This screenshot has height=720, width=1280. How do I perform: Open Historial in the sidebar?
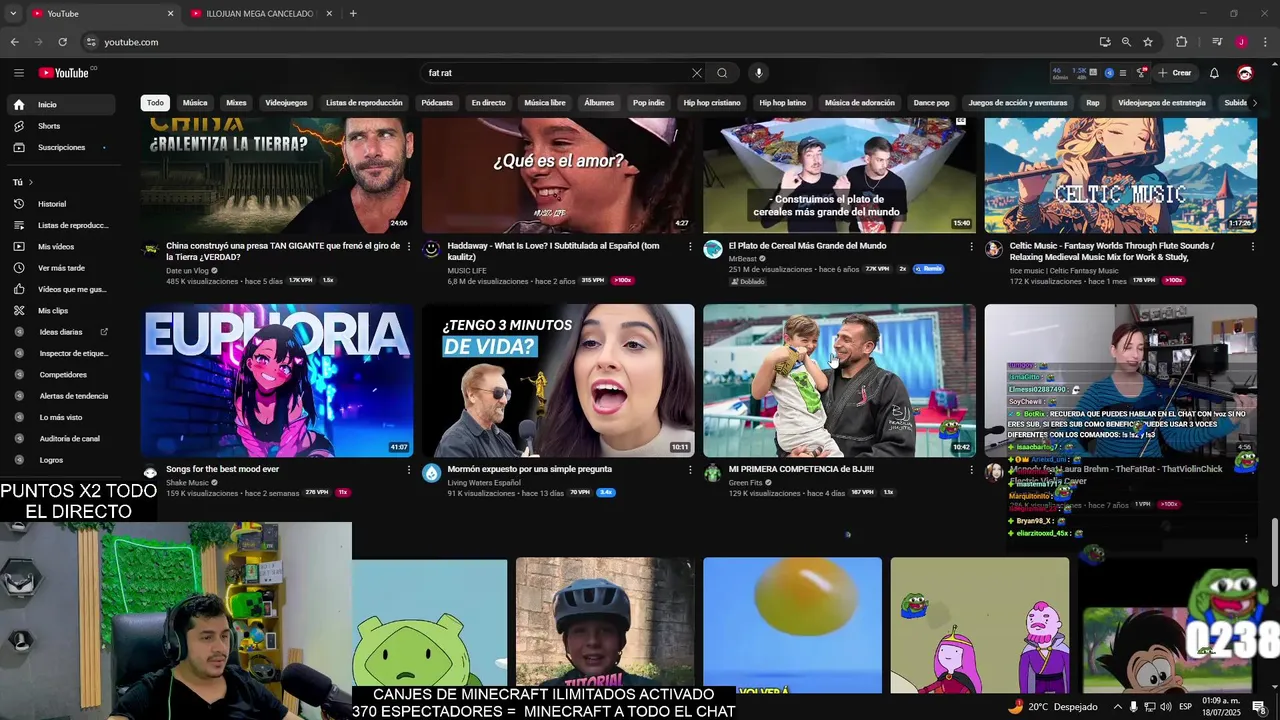point(63,204)
